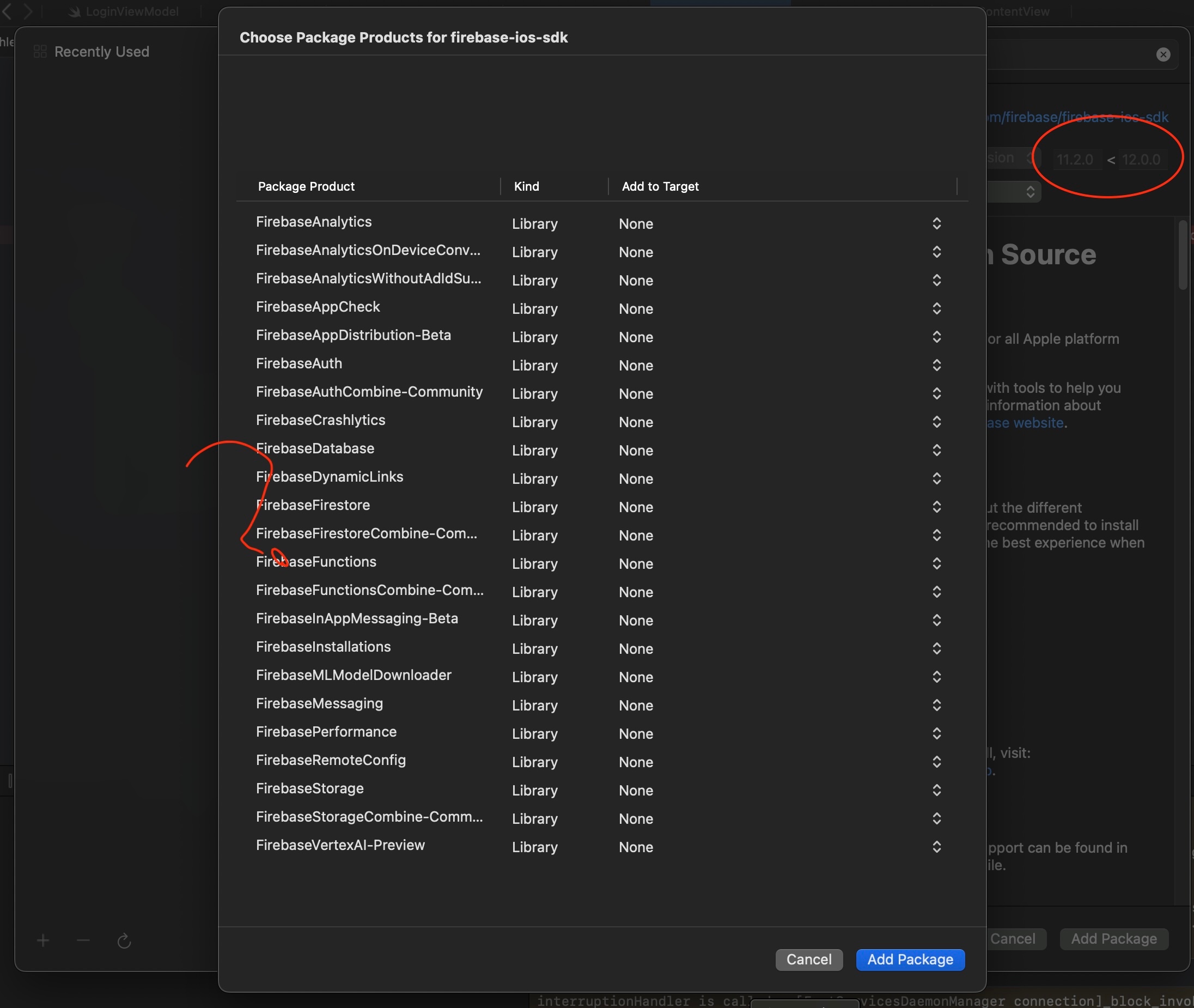Click the Kind column header
The height and width of the screenshot is (1008, 1194).
coord(526,186)
